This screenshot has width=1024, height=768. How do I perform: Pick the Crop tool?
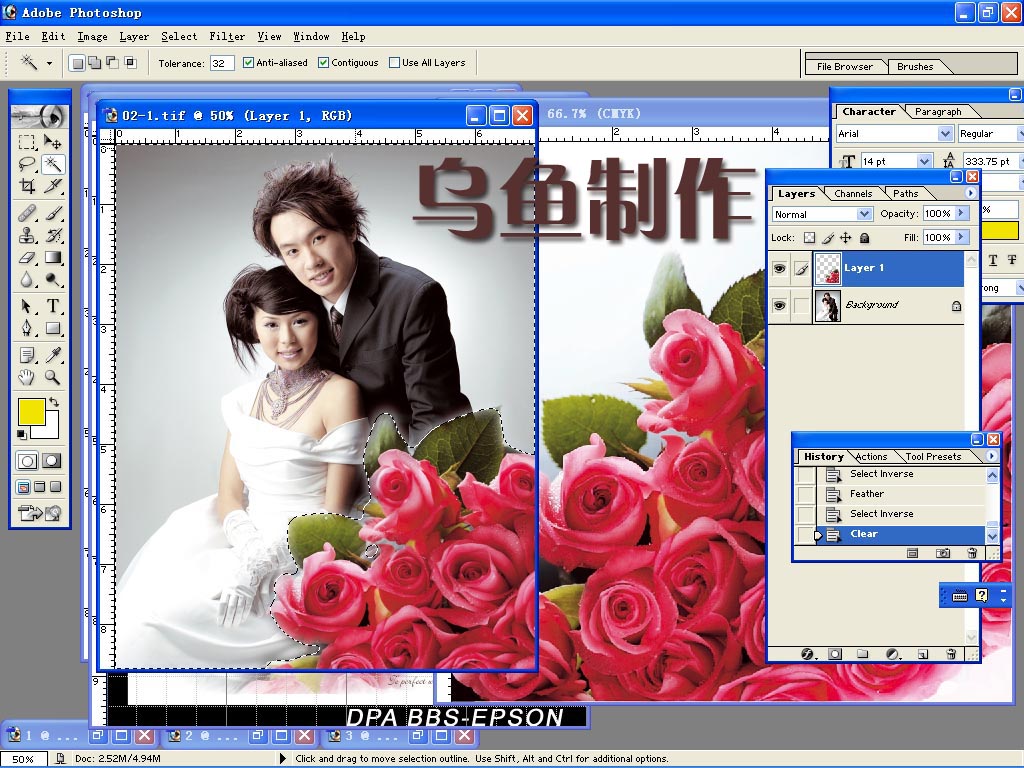pos(27,185)
